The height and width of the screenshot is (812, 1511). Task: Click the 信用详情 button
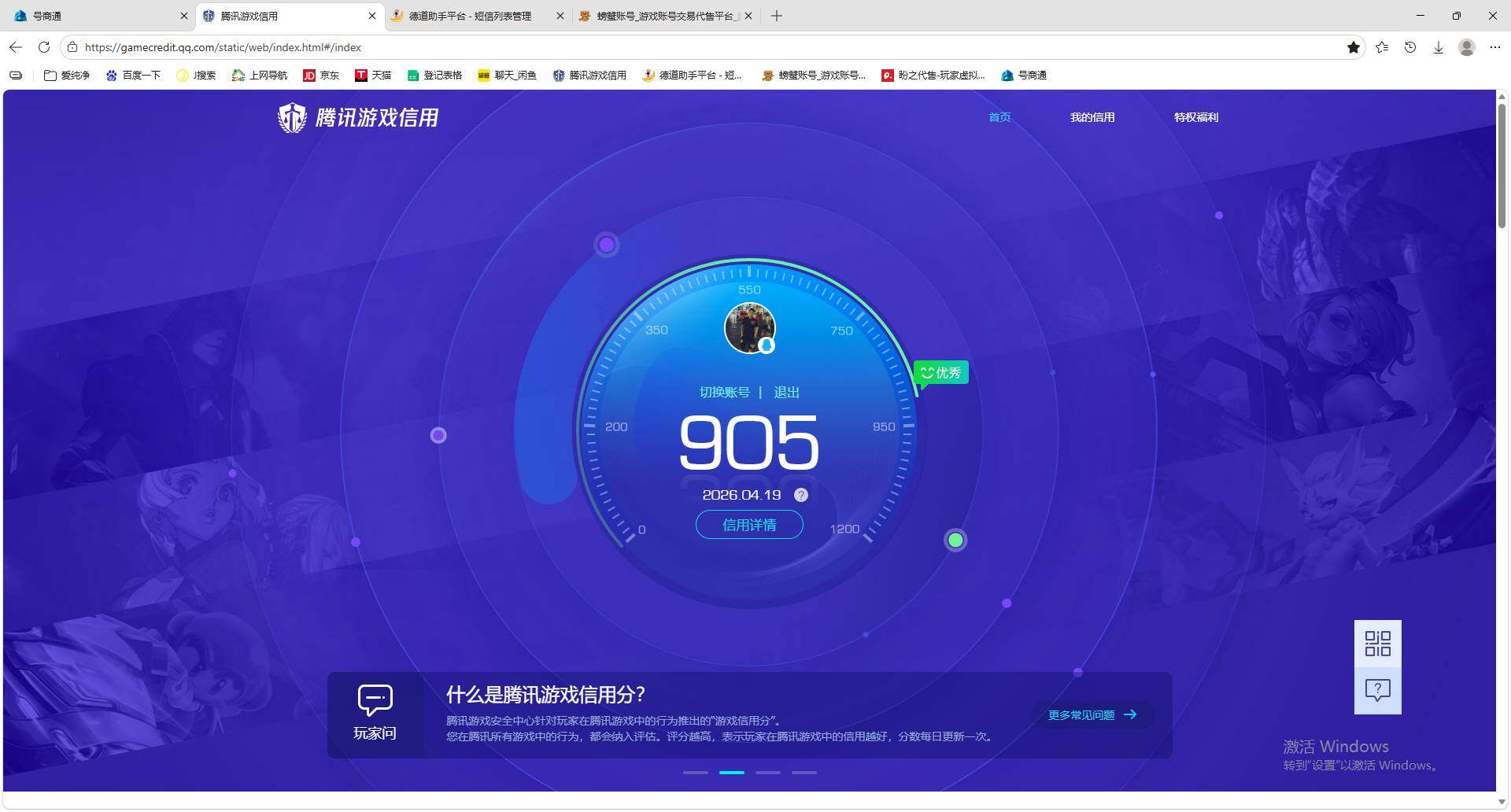(748, 524)
